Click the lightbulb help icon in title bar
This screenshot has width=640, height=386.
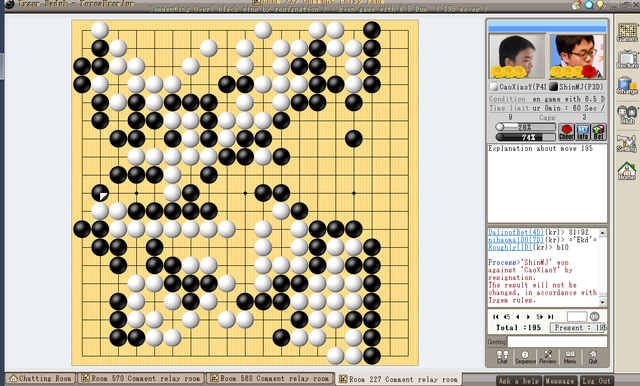click(601, 5)
